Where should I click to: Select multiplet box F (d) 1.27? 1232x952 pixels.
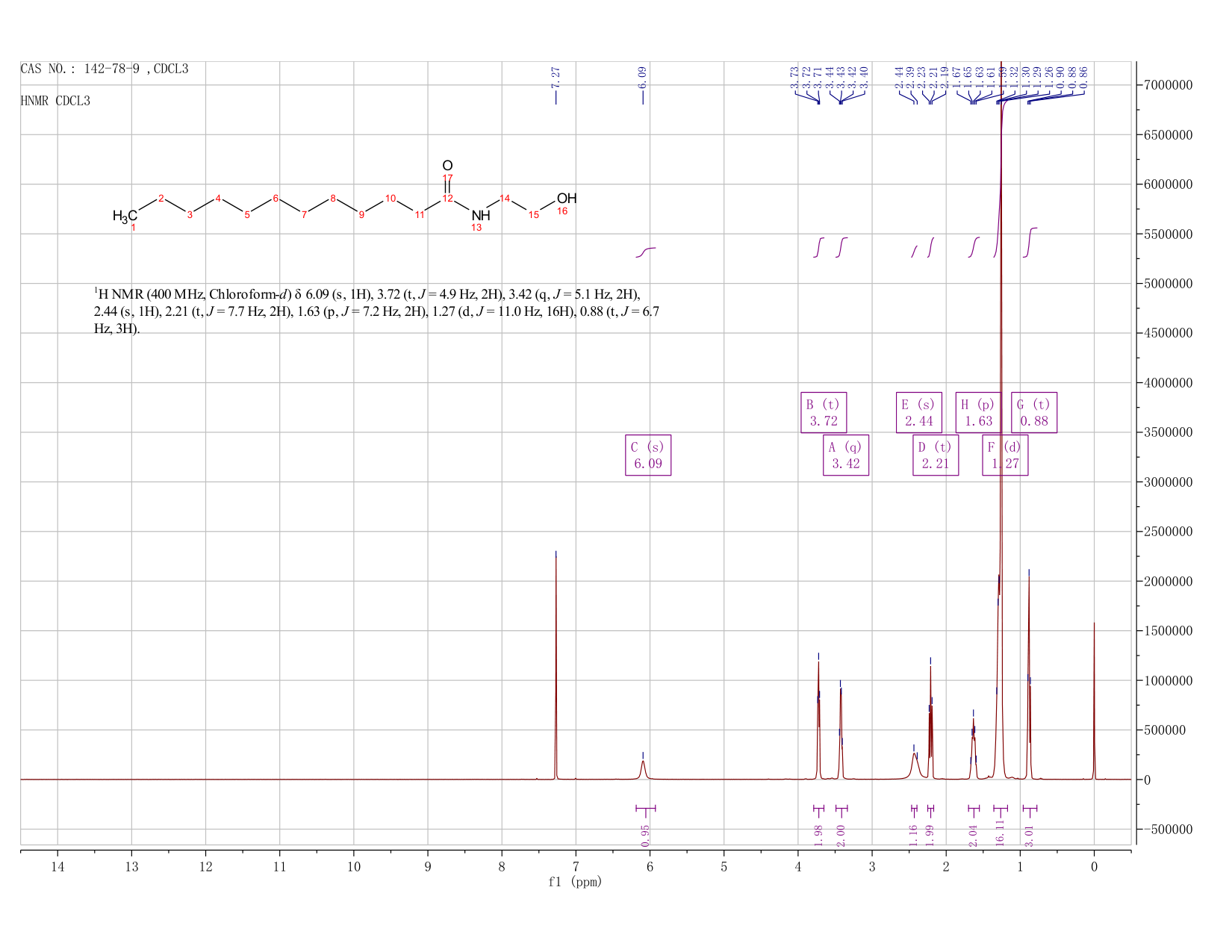[x=1005, y=455]
